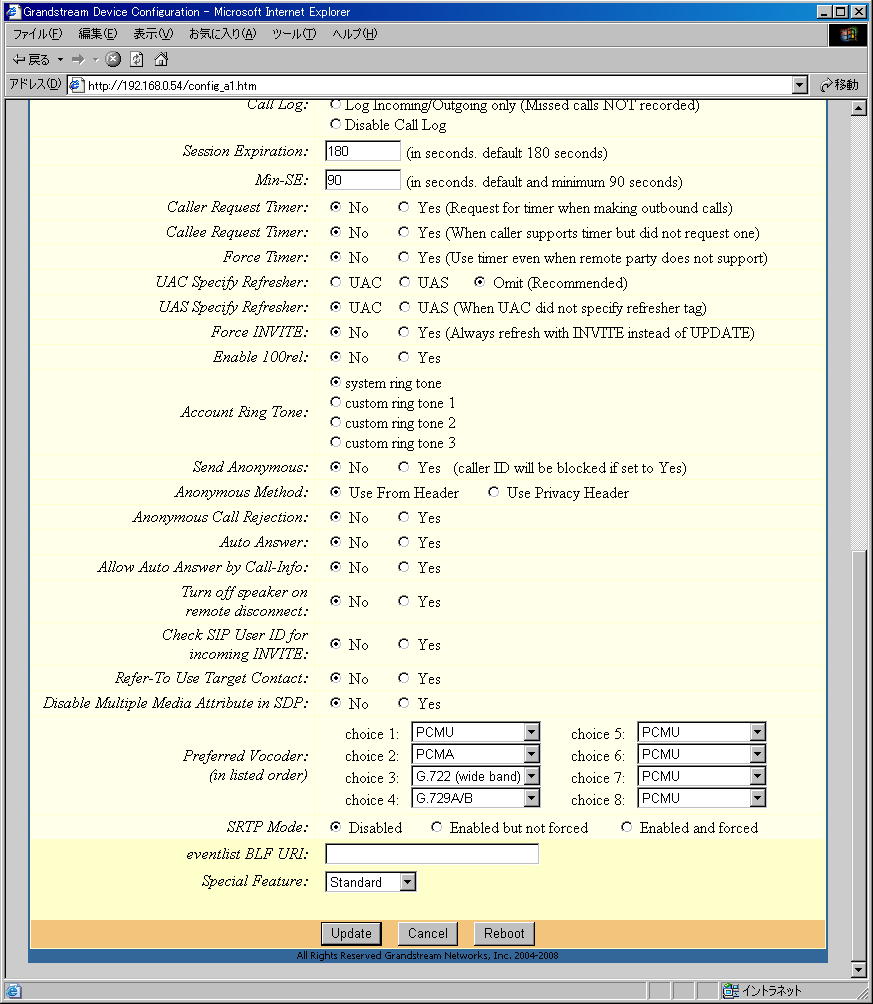Choose SRTP Mode Enabled and forced
Screen dimensions: 873x1004
tap(626, 827)
